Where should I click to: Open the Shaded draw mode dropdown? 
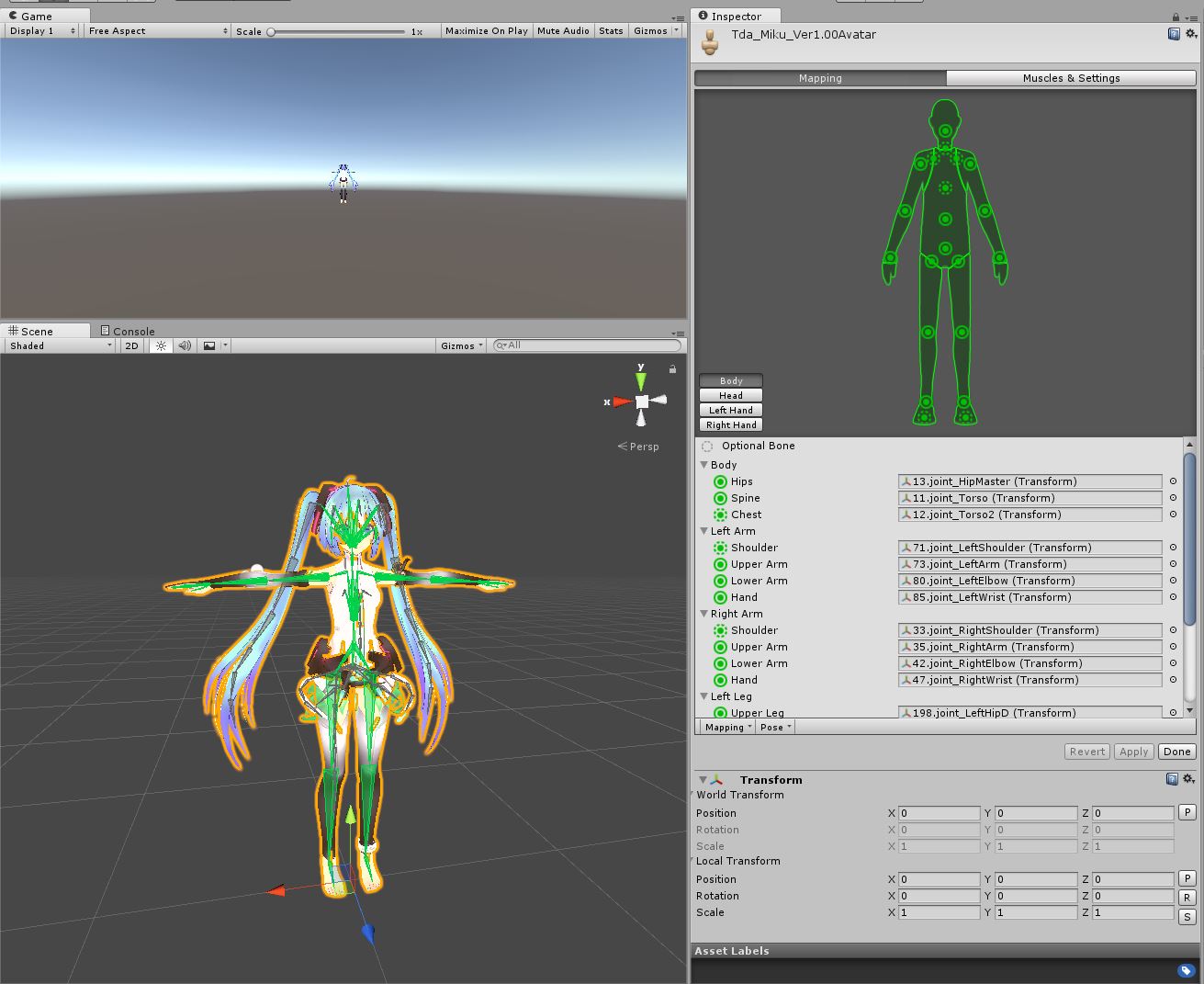coord(57,345)
